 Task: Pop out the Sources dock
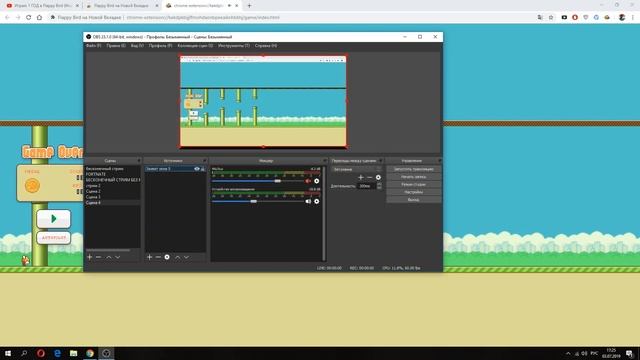click(204, 161)
